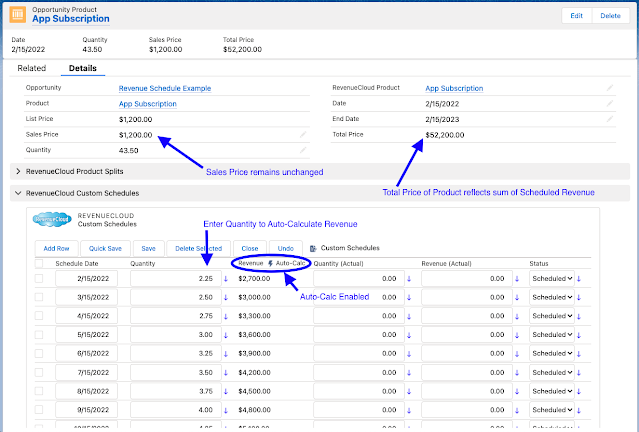This screenshot has height=432, width=639.
Task: Expand the RevenueCloud Product Splits section
Action: tap(18, 171)
